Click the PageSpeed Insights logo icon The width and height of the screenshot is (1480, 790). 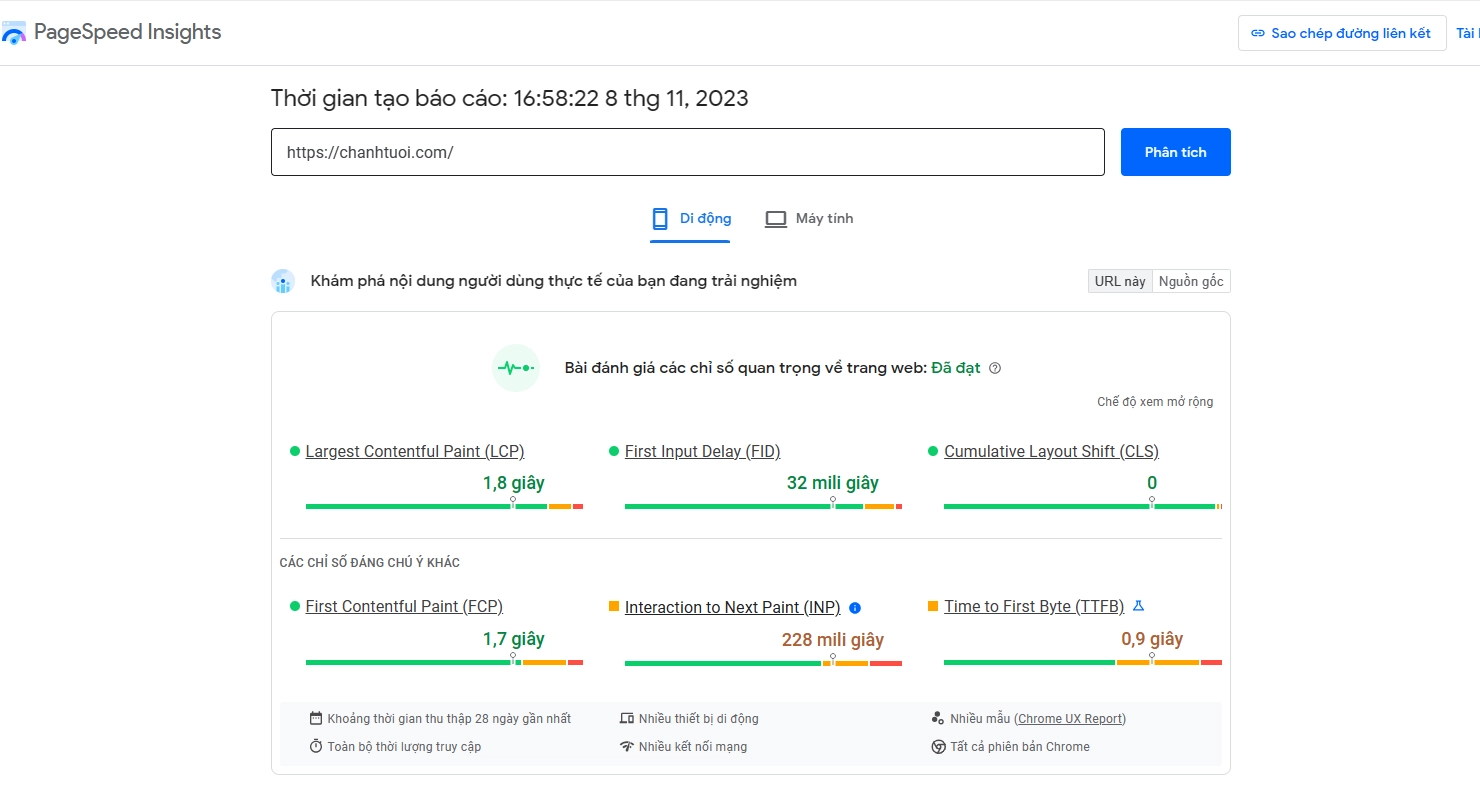tap(14, 33)
